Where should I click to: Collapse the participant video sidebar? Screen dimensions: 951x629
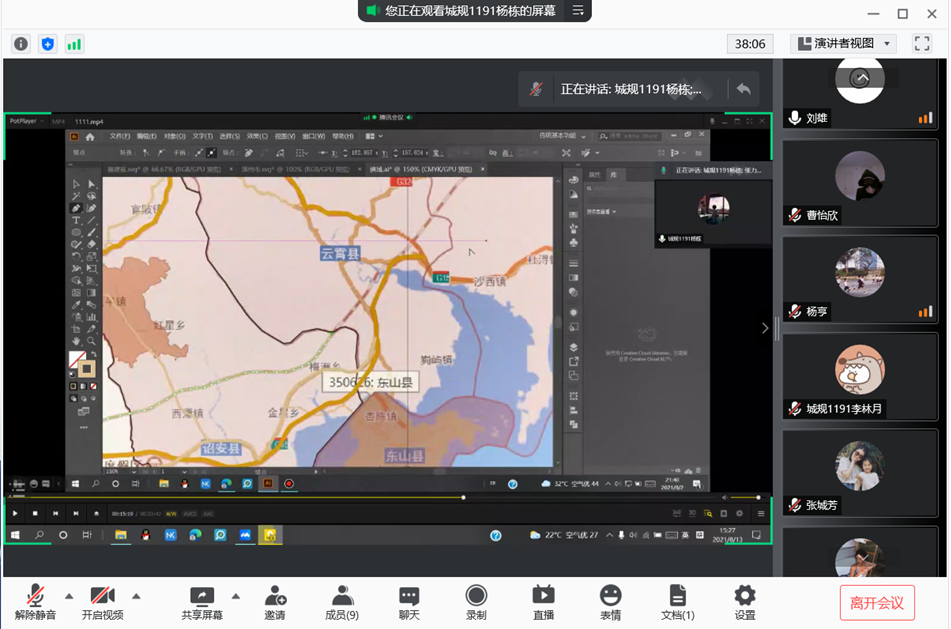765,328
